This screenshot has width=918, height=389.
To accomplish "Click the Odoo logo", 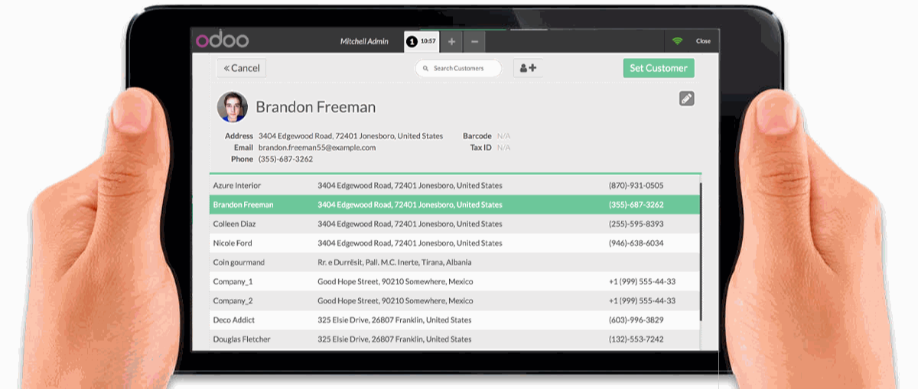I will (x=222, y=40).
